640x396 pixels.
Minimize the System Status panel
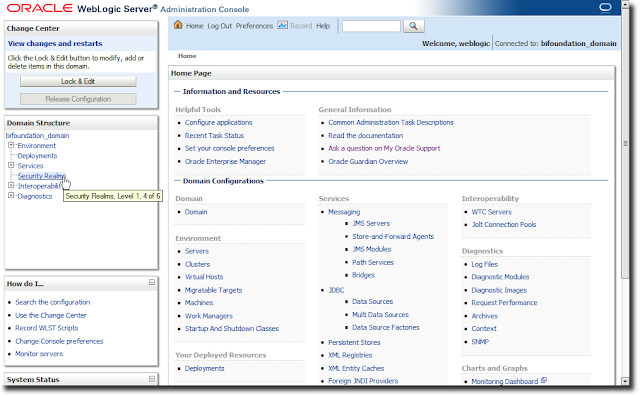click(x=152, y=378)
